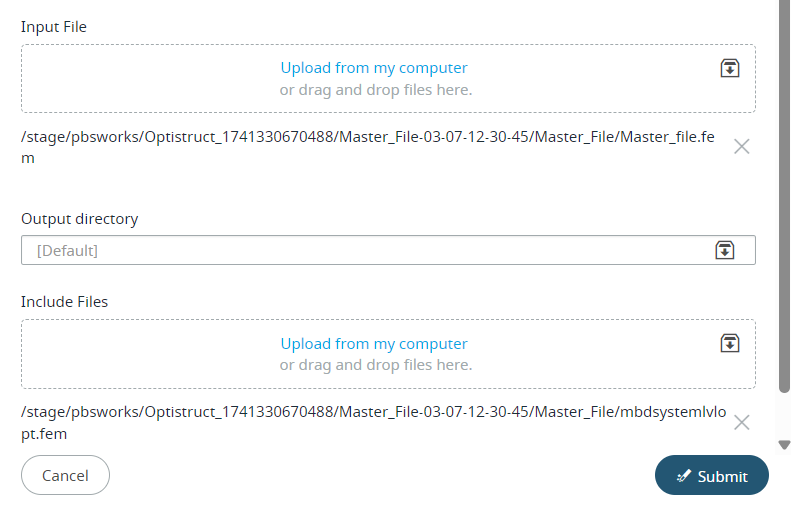Screen dimensions: 791x505
Task: Click the scroll down arrow of the form
Action: pyautogui.click(x=784, y=444)
